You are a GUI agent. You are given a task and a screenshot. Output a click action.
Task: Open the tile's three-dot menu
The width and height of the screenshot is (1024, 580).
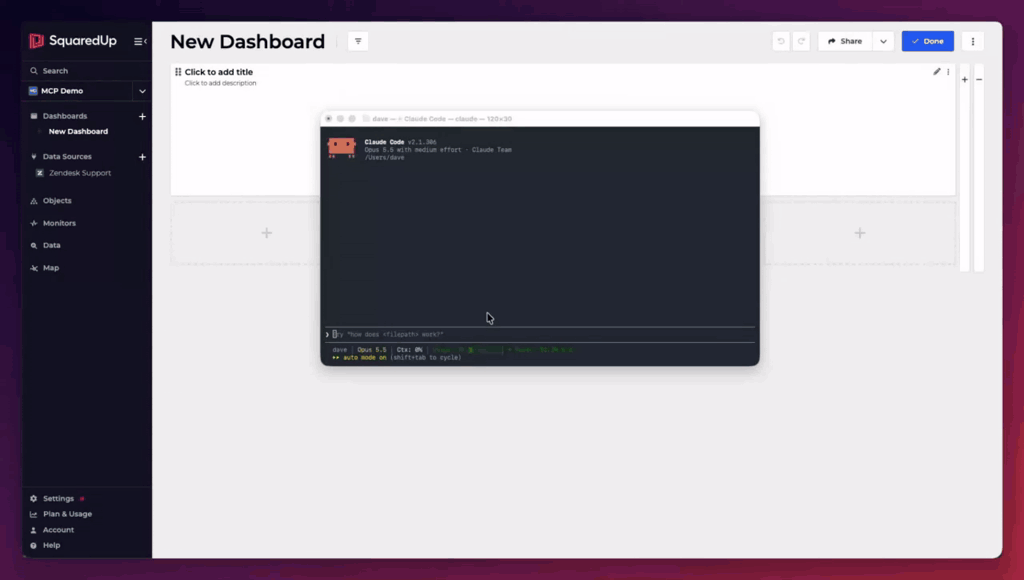(x=948, y=72)
